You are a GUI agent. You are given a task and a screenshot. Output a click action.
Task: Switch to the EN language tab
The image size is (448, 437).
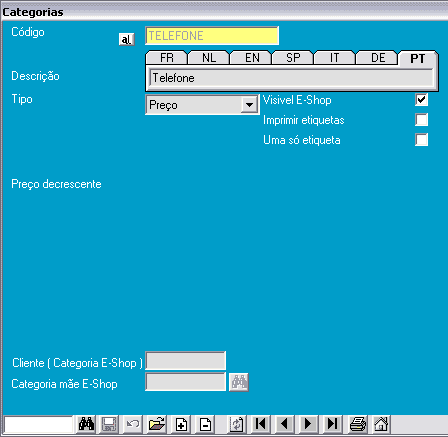[252, 58]
